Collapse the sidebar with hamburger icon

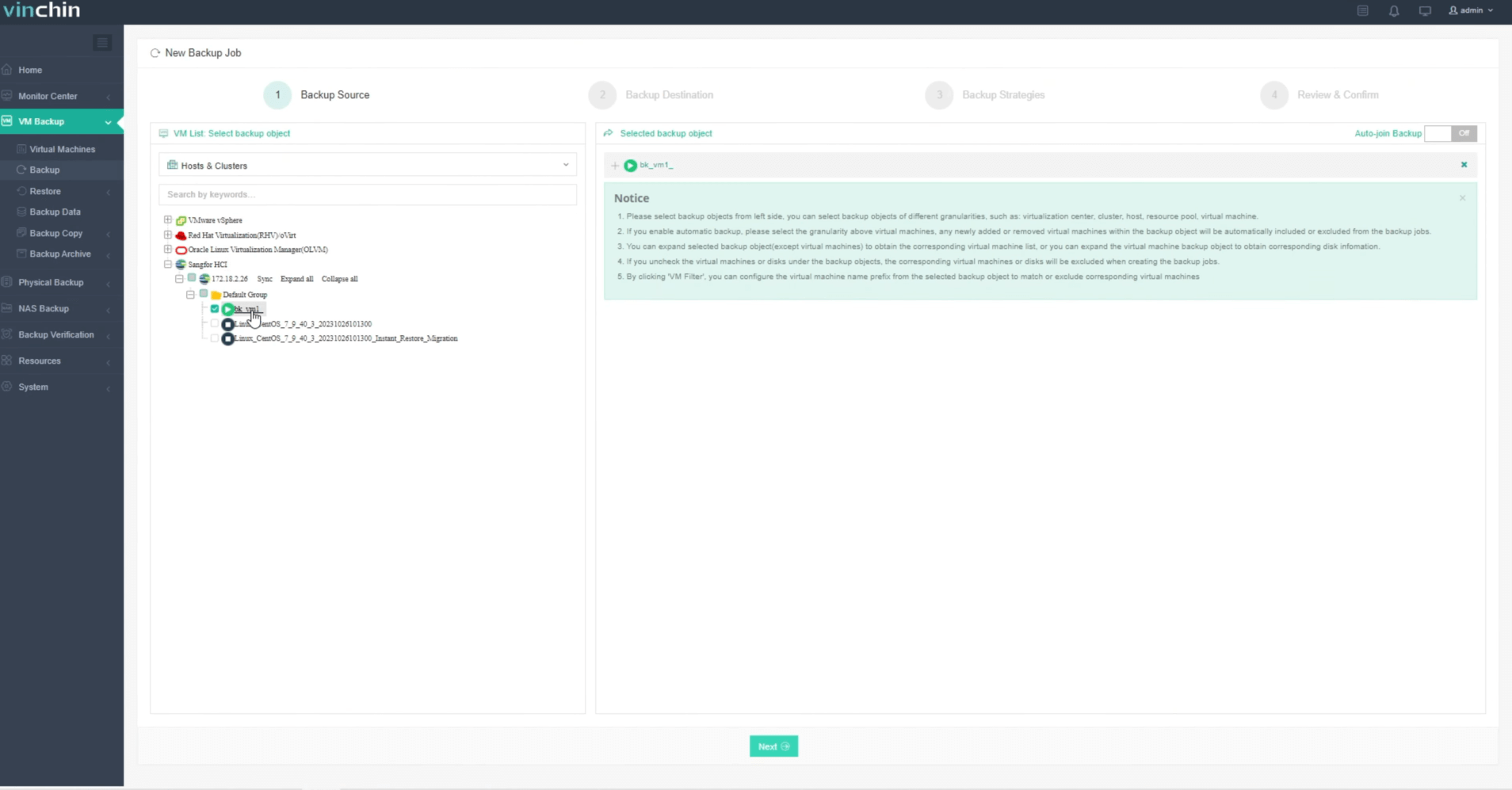pos(102,43)
